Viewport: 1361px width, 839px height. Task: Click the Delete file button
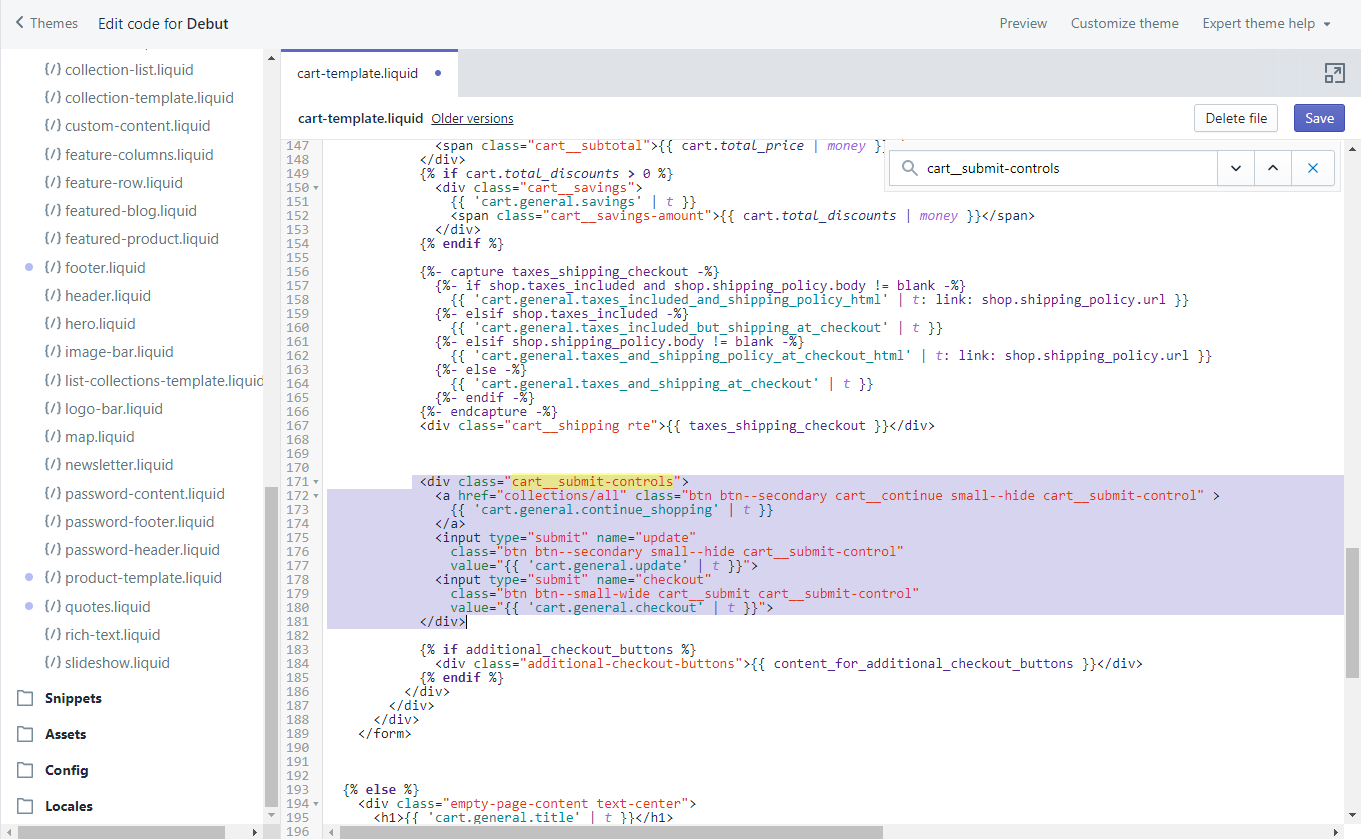coord(1236,118)
